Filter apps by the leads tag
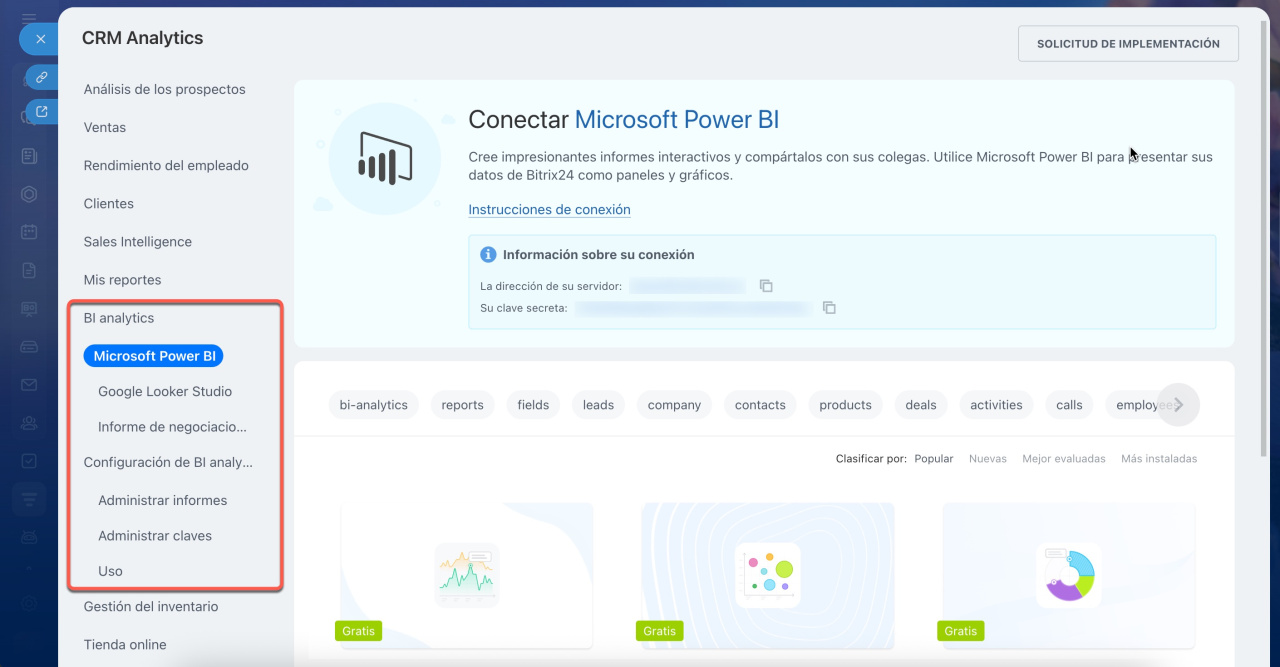Image resolution: width=1280 pixels, height=667 pixels. [x=598, y=405]
